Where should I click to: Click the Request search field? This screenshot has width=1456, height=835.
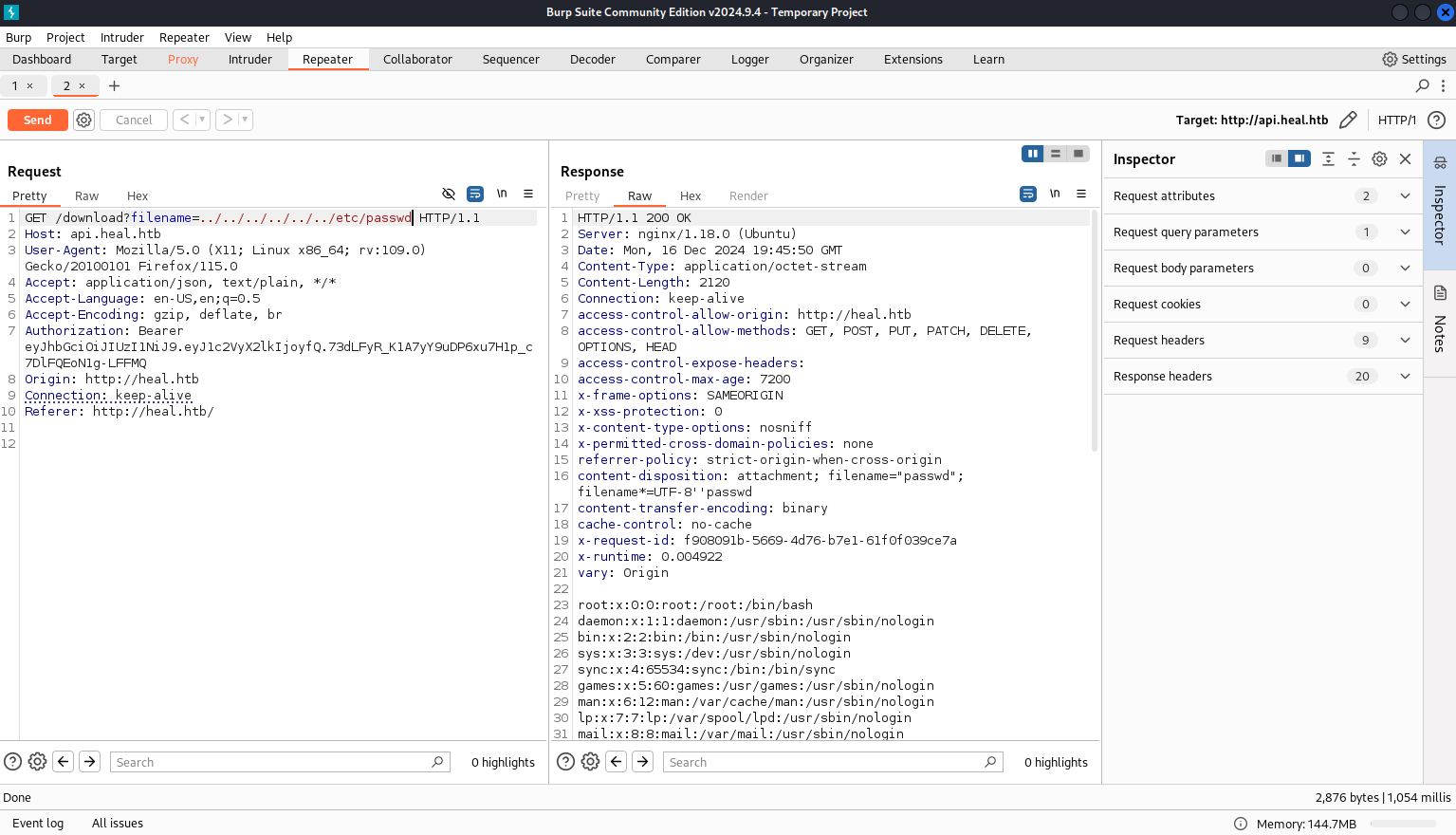pos(280,762)
